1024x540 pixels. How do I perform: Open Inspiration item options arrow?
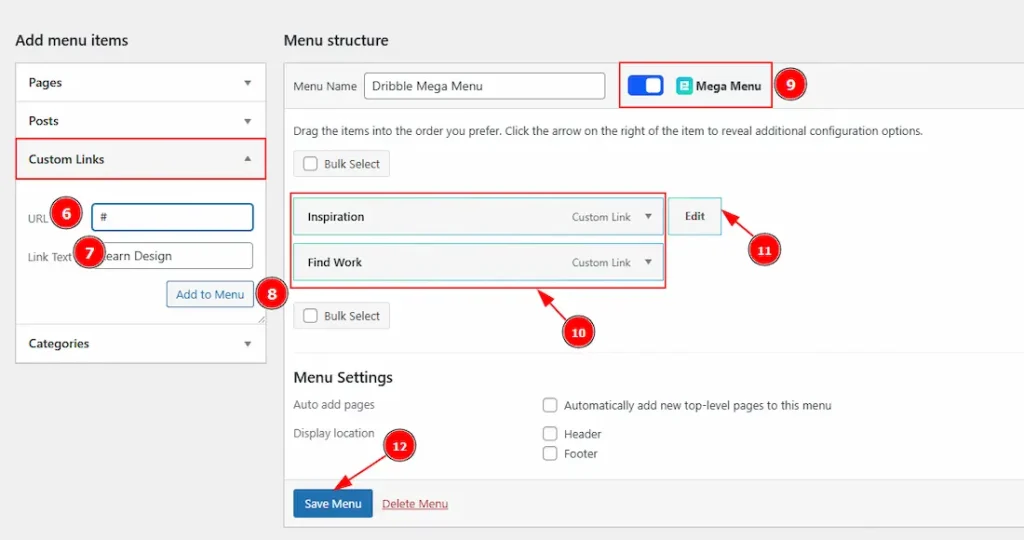pyautogui.click(x=648, y=217)
